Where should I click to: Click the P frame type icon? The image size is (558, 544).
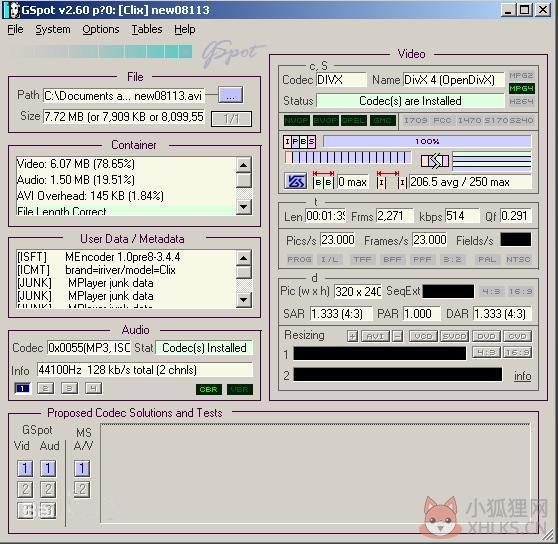click(295, 141)
